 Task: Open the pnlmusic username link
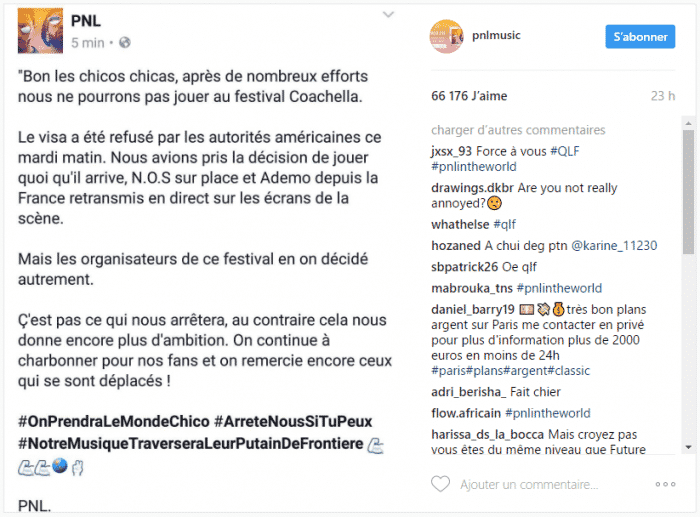(x=496, y=35)
